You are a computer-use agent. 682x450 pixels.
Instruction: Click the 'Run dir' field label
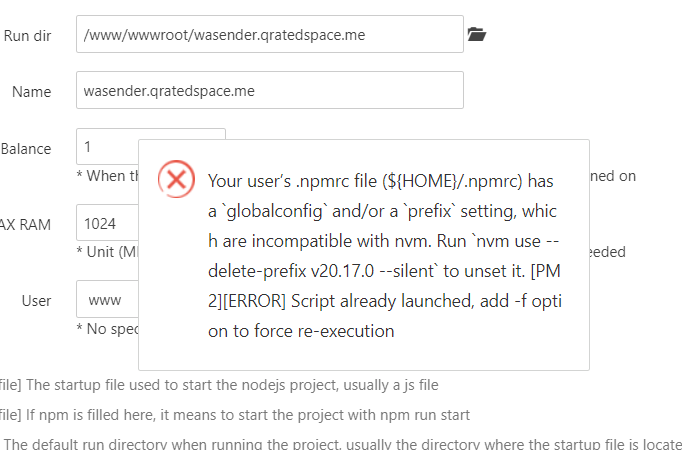click(x=28, y=36)
